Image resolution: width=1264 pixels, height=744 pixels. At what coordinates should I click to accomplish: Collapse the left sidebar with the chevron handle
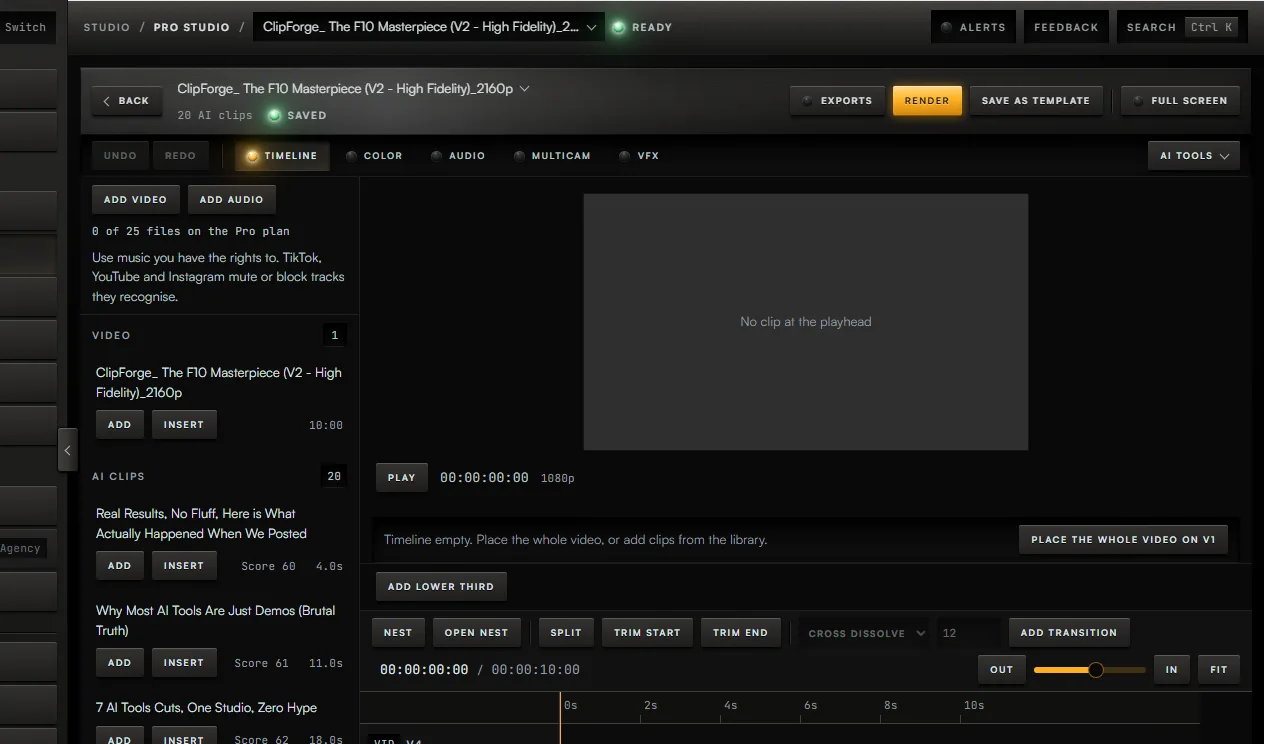(67, 450)
